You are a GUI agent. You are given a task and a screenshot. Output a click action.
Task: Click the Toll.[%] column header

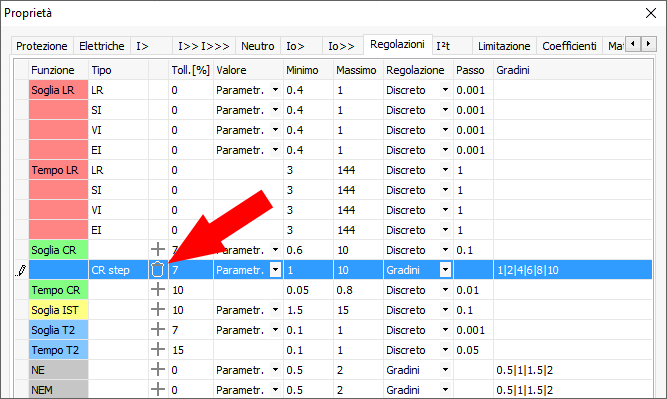pyautogui.click(x=191, y=70)
